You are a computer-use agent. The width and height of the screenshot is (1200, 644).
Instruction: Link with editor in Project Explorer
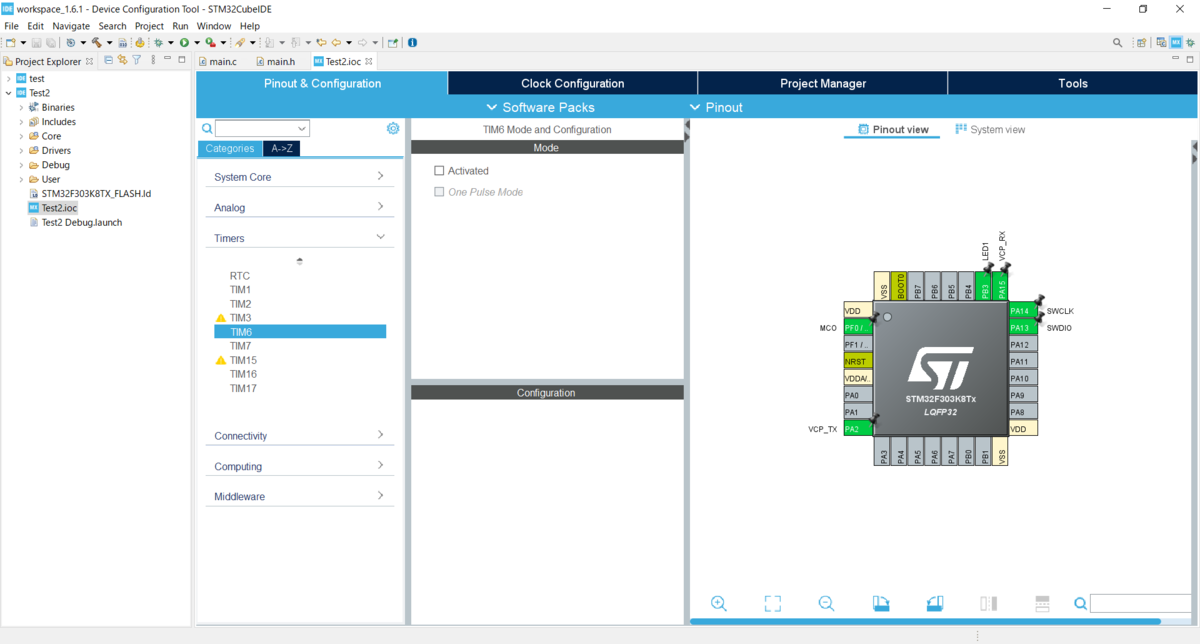click(123, 61)
